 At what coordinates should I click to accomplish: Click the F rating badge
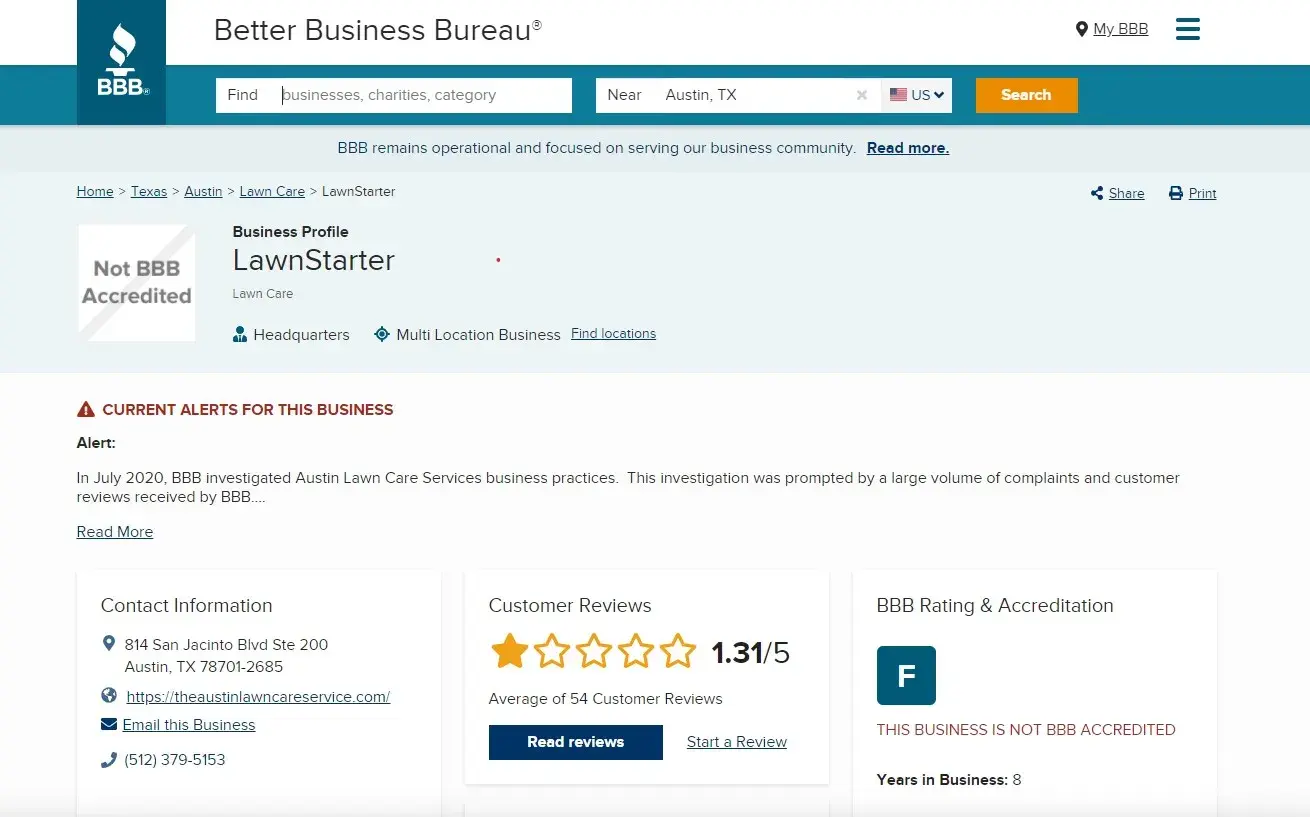[906, 676]
